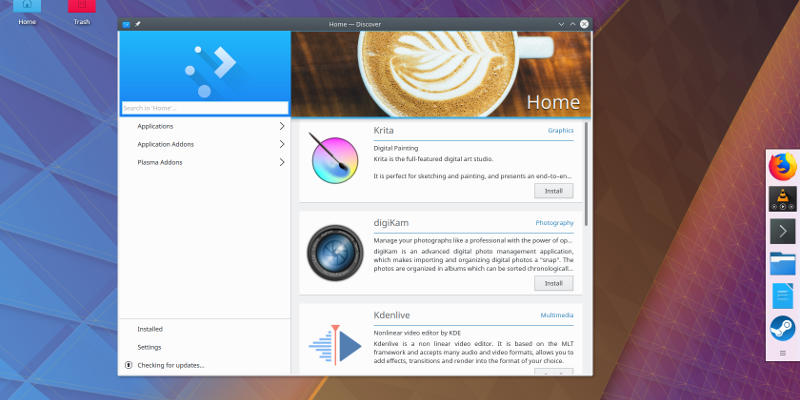Open the Graphics category link on Krita
The image size is (800, 400).
click(561, 131)
